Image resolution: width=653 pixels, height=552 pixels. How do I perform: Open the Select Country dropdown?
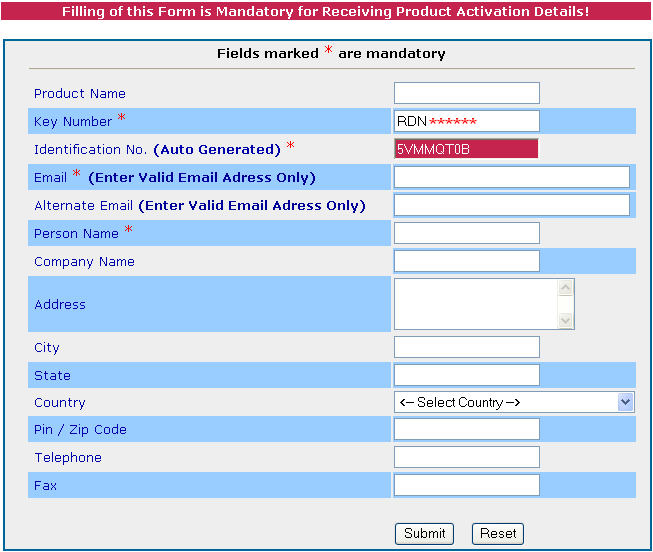[x=515, y=402]
